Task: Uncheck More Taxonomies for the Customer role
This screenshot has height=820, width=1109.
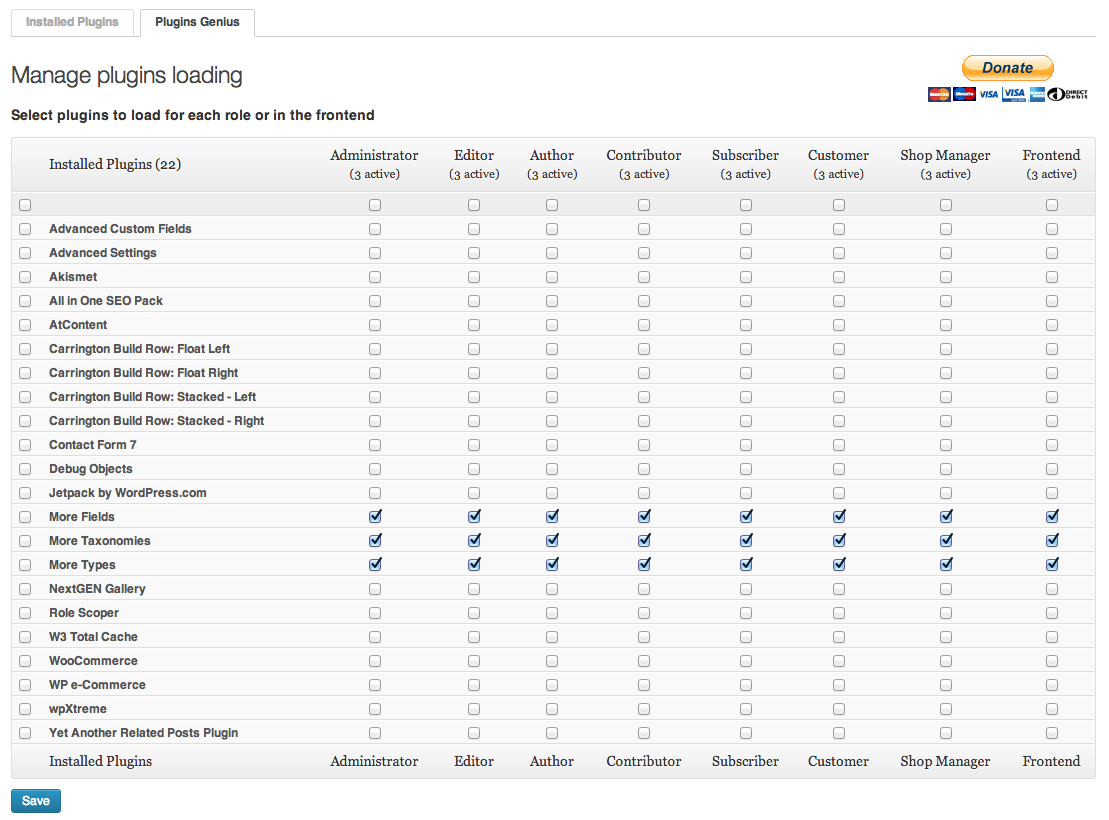Action: click(839, 541)
